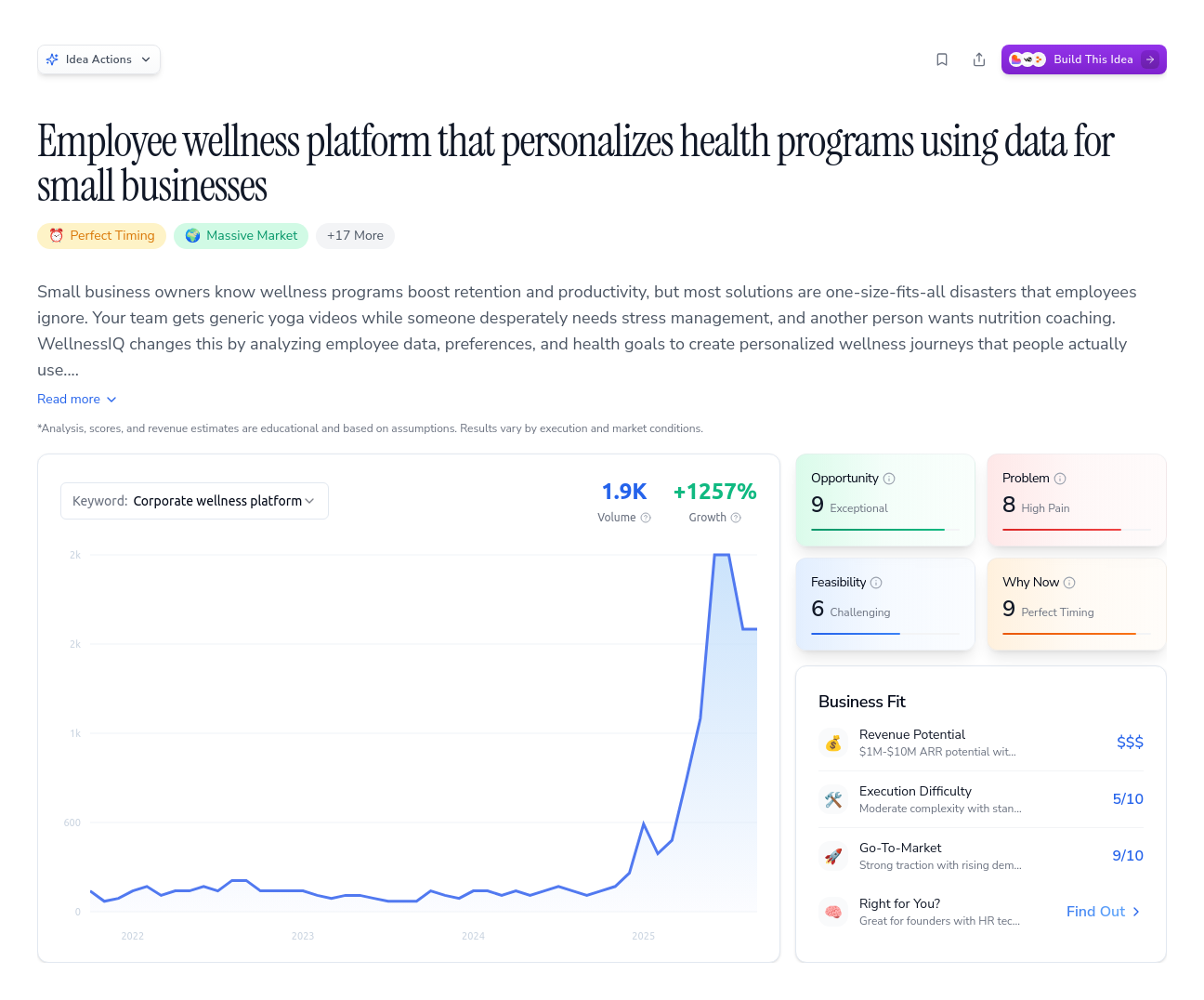Click the Massive Market tag
Screen dimensions: 1204x1000
click(x=241, y=236)
